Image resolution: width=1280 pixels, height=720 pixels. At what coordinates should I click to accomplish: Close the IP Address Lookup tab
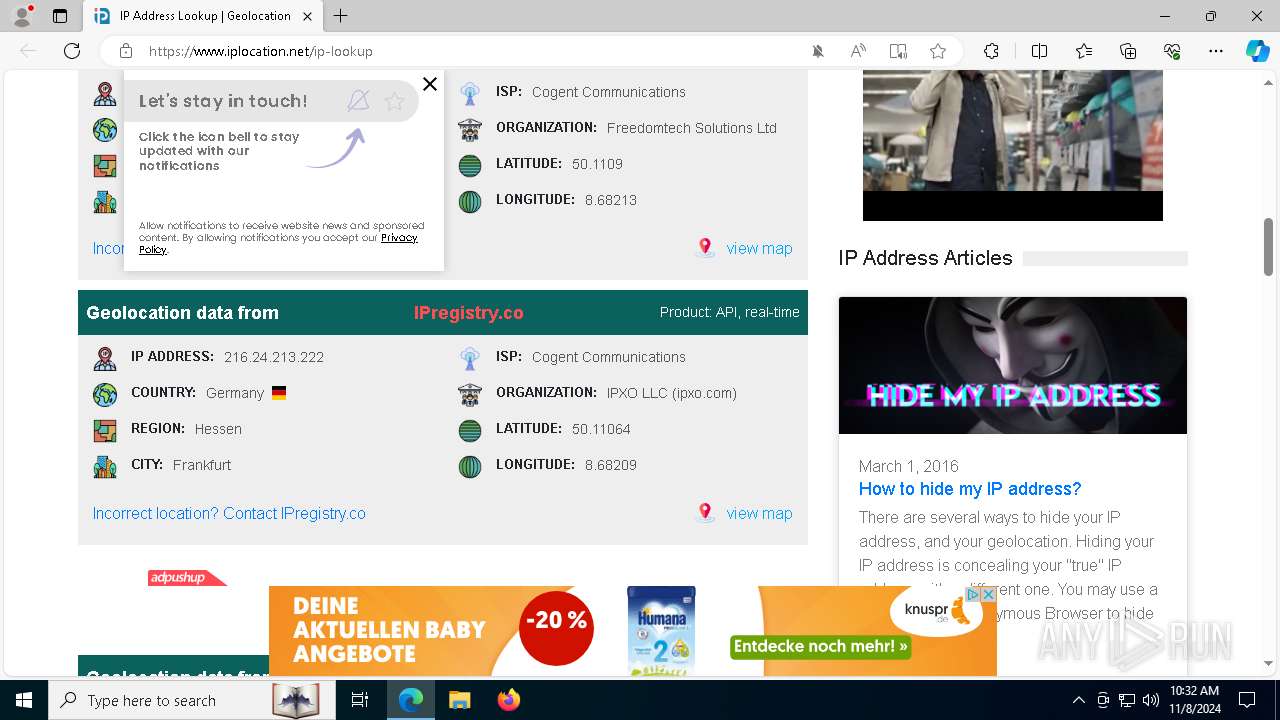308,16
